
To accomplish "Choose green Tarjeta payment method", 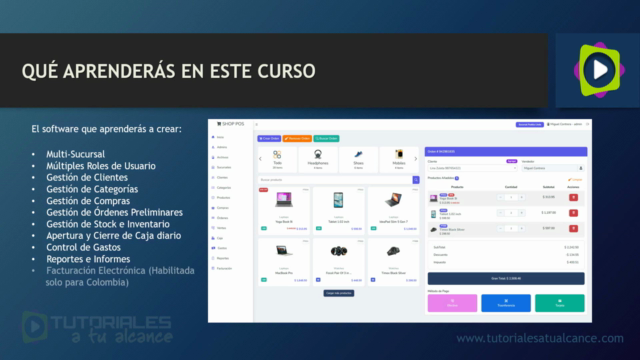I will pos(560,303).
